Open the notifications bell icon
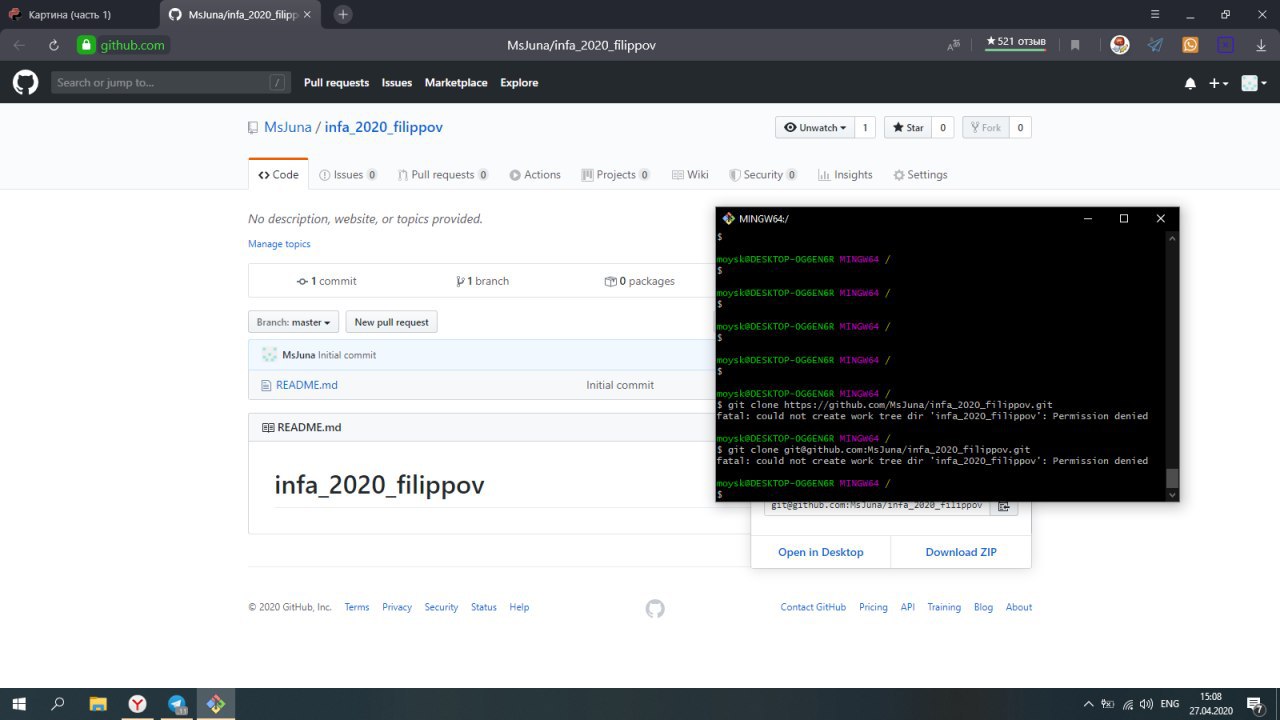 tap(1190, 84)
